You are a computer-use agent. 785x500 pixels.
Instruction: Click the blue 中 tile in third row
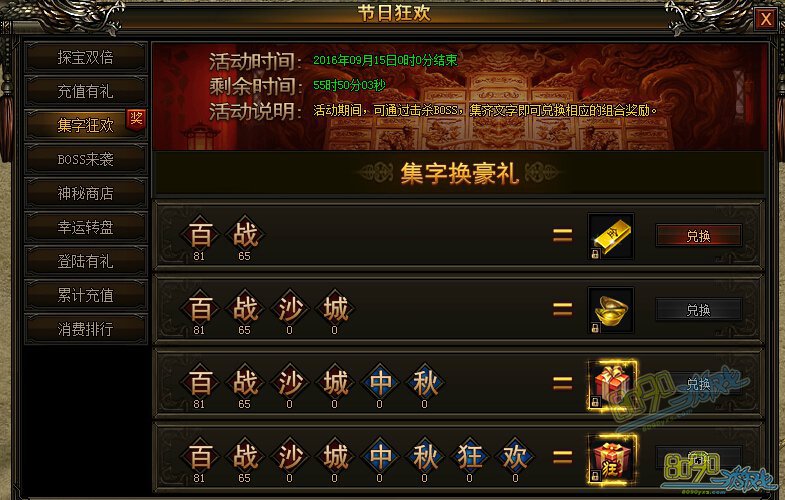[380, 382]
